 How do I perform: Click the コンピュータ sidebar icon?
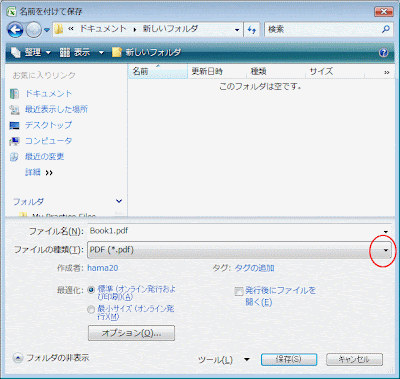pos(14,141)
